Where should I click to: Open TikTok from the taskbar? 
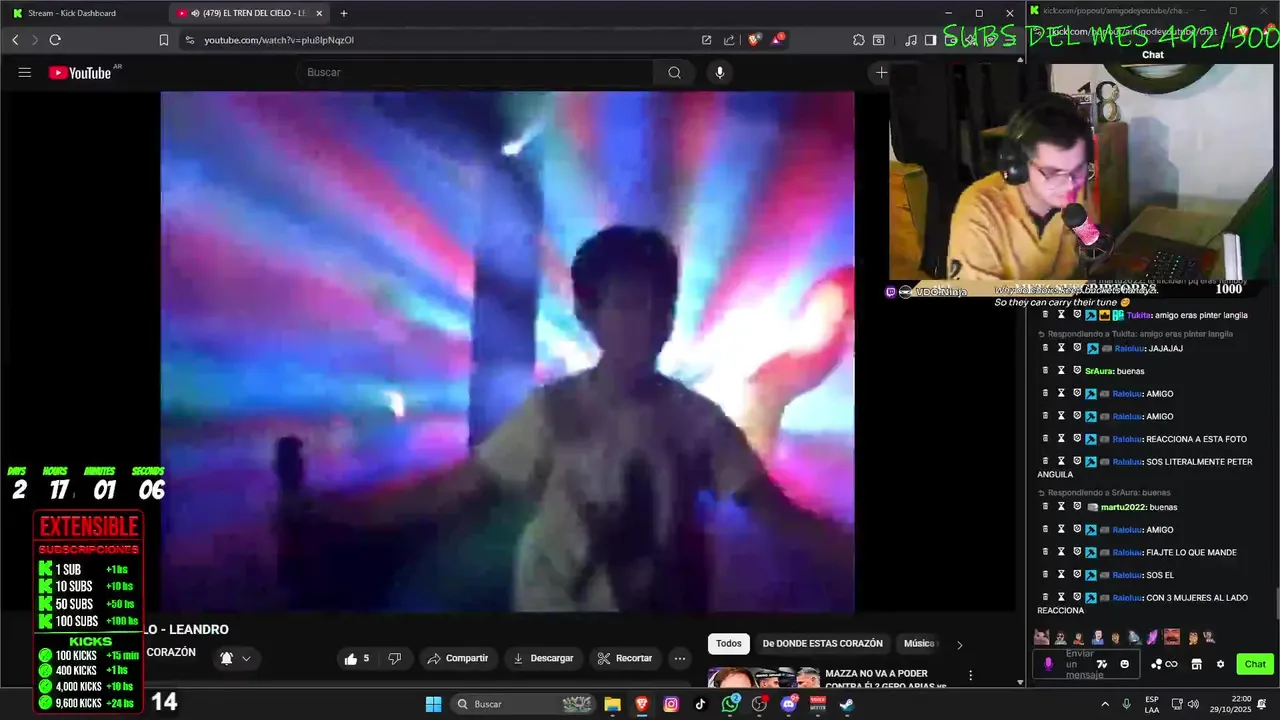click(700, 704)
